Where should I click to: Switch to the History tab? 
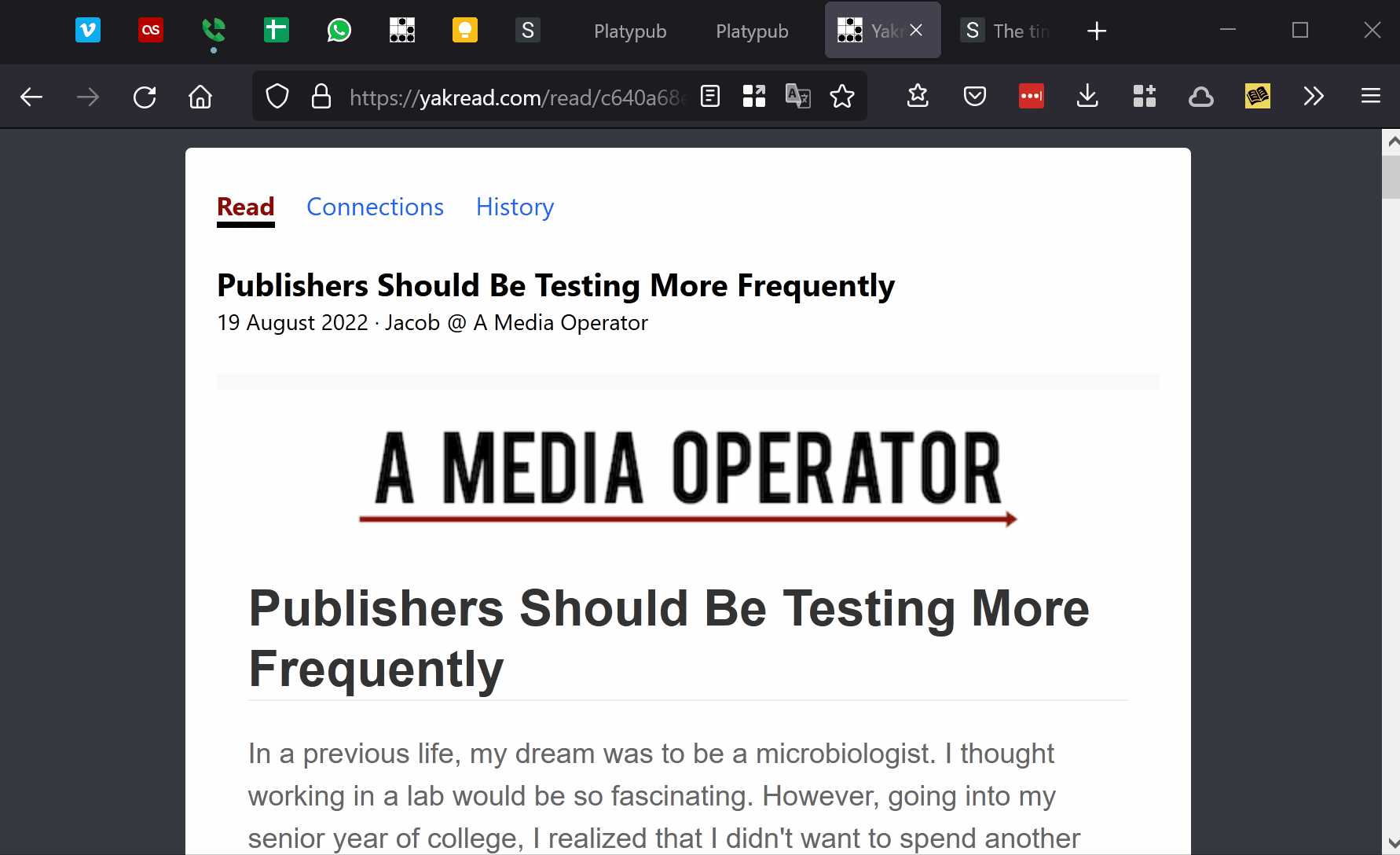click(515, 207)
